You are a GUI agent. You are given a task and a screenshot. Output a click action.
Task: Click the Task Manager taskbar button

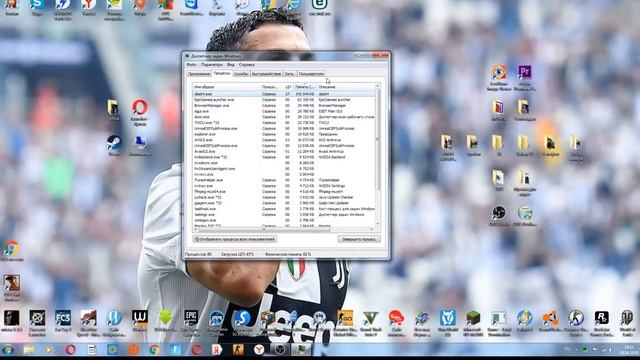coord(301,350)
